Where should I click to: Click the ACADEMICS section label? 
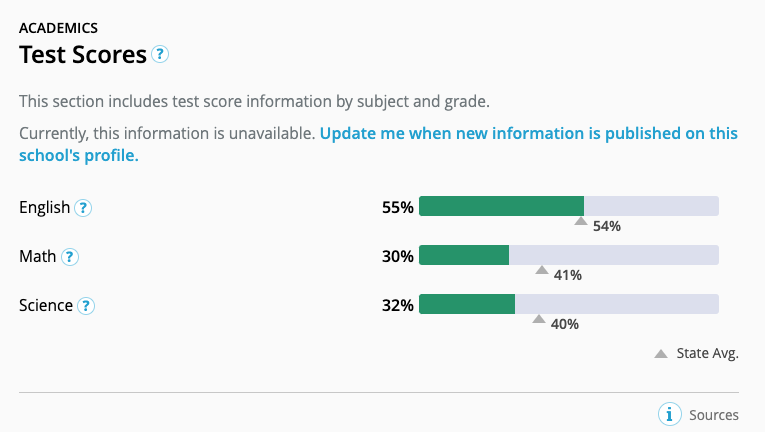point(59,28)
